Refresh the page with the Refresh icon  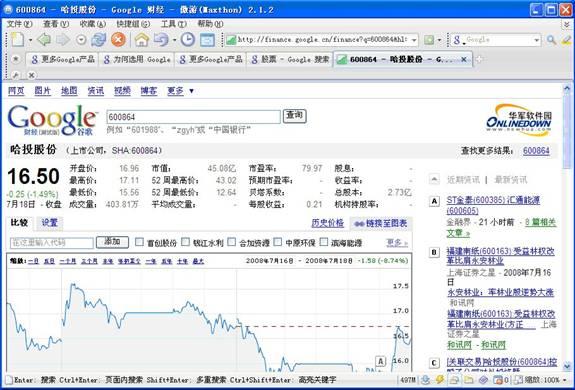click(98, 39)
